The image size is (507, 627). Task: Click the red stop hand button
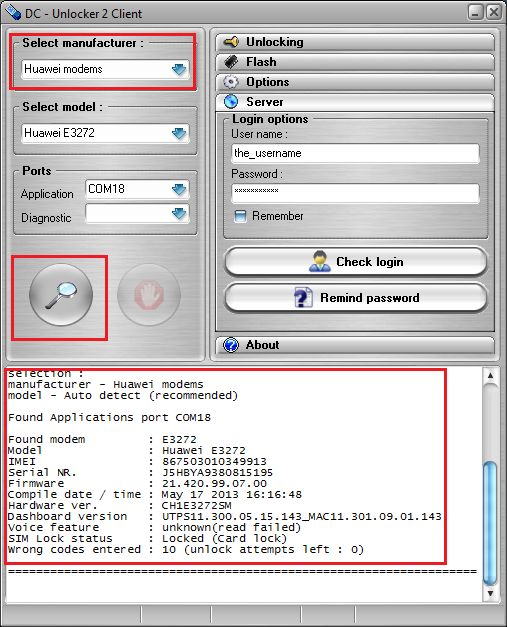point(149,295)
